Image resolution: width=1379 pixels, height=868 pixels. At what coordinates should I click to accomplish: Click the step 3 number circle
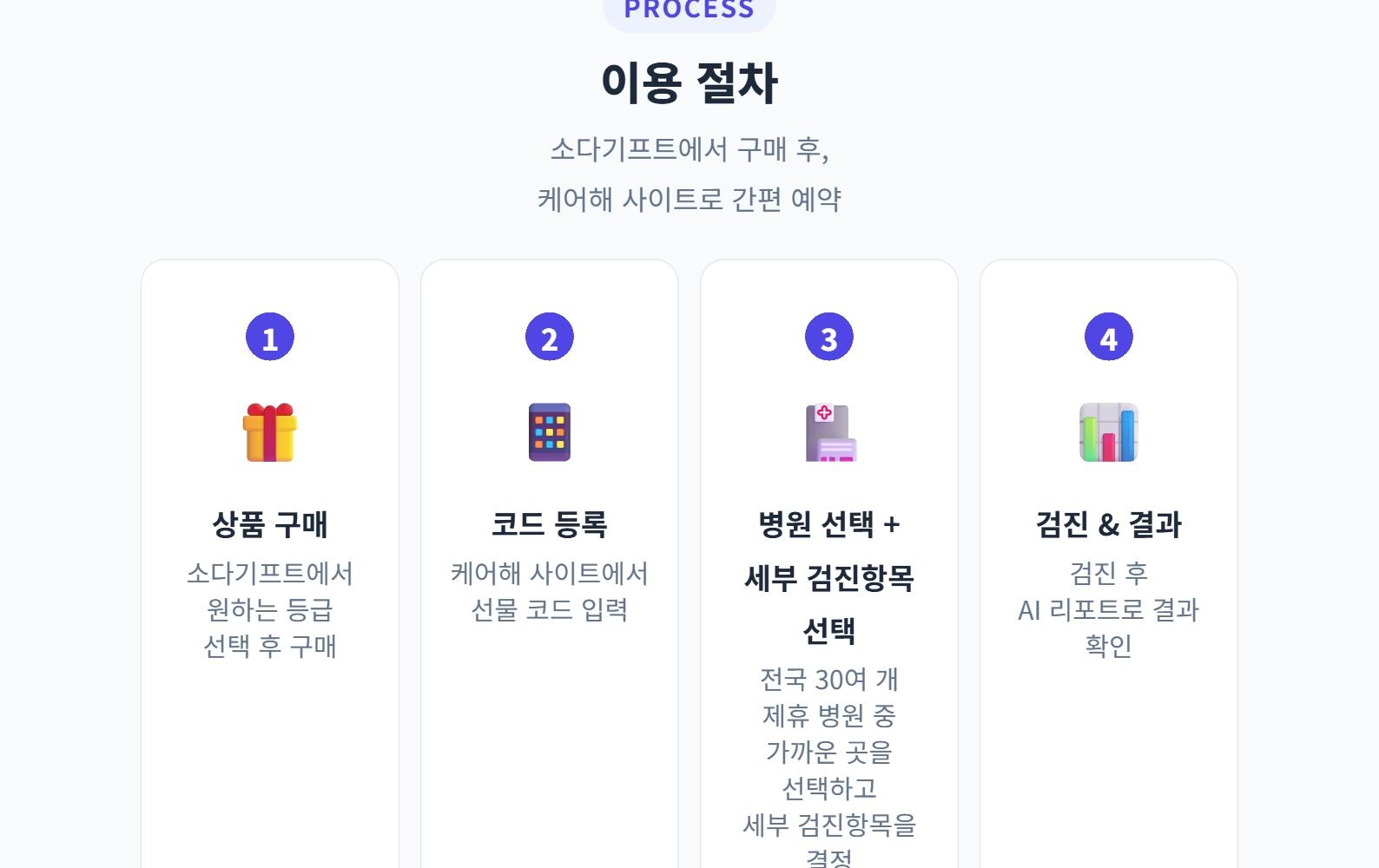point(829,338)
